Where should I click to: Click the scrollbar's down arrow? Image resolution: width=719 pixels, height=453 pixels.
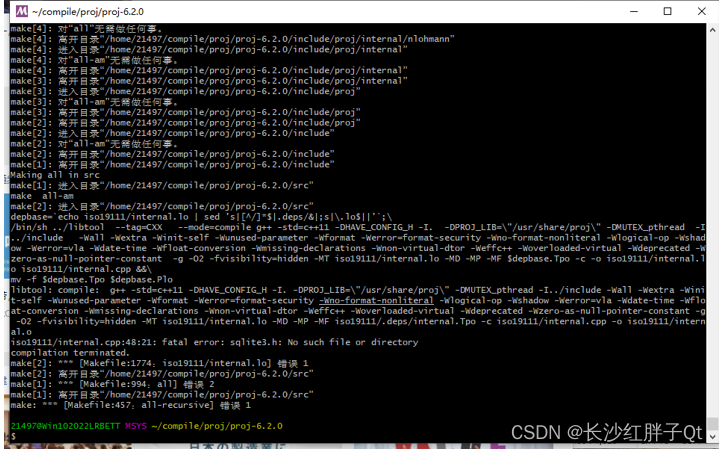point(712,436)
